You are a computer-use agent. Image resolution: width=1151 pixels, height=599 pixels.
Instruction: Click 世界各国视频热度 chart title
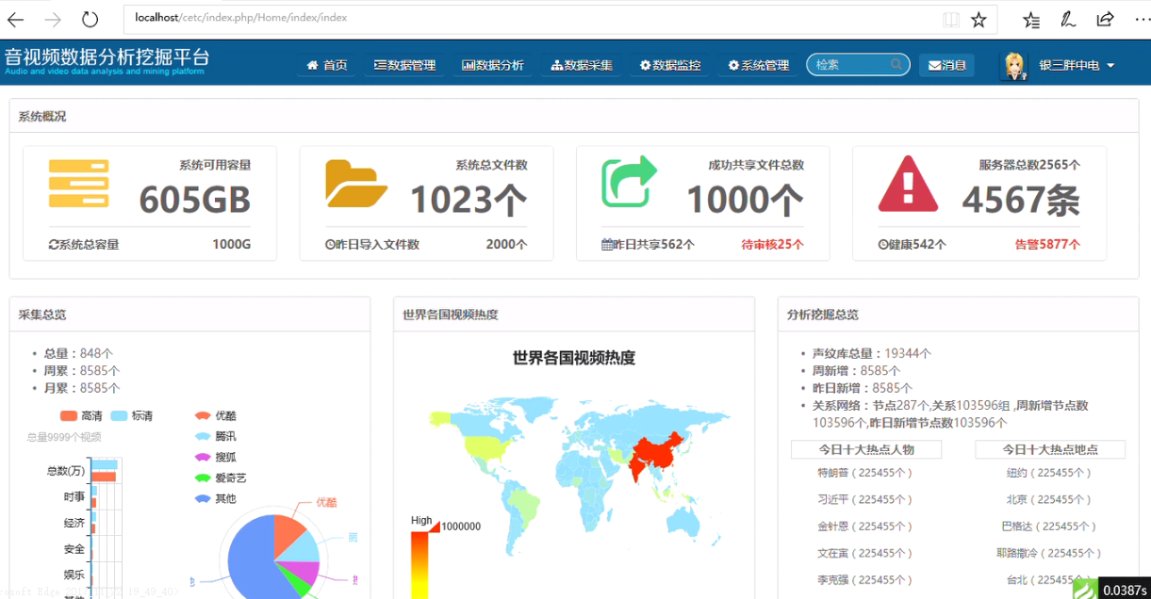[x=574, y=358]
